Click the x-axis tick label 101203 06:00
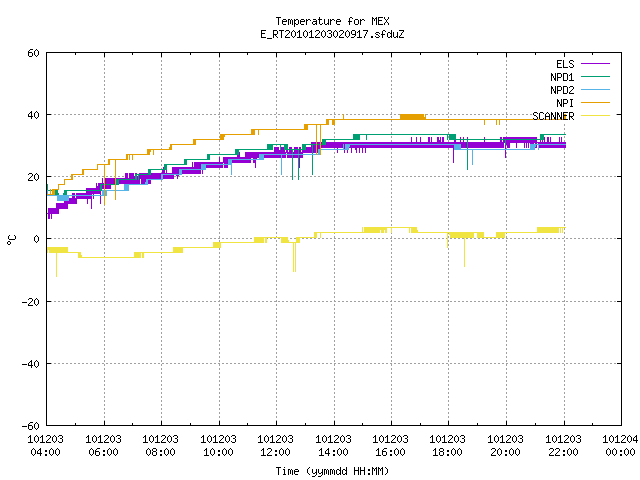 pos(103,446)
